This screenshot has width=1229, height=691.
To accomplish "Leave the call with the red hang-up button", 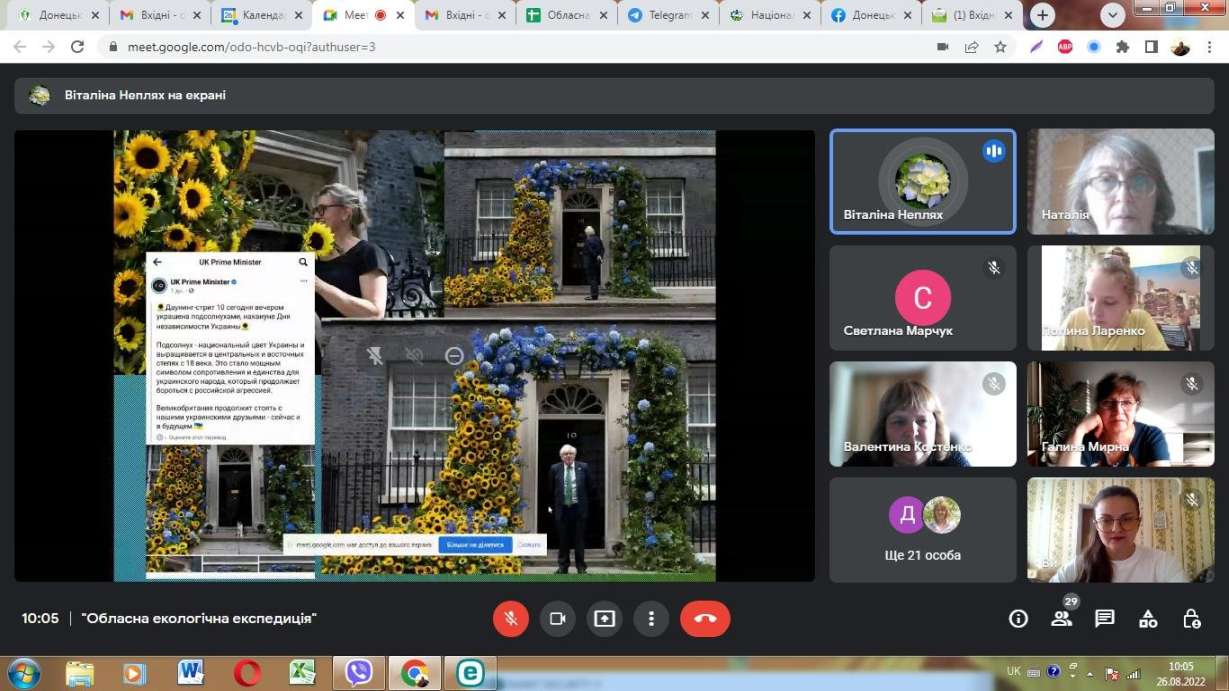I will pyautogui.click(x=705, y=619).
